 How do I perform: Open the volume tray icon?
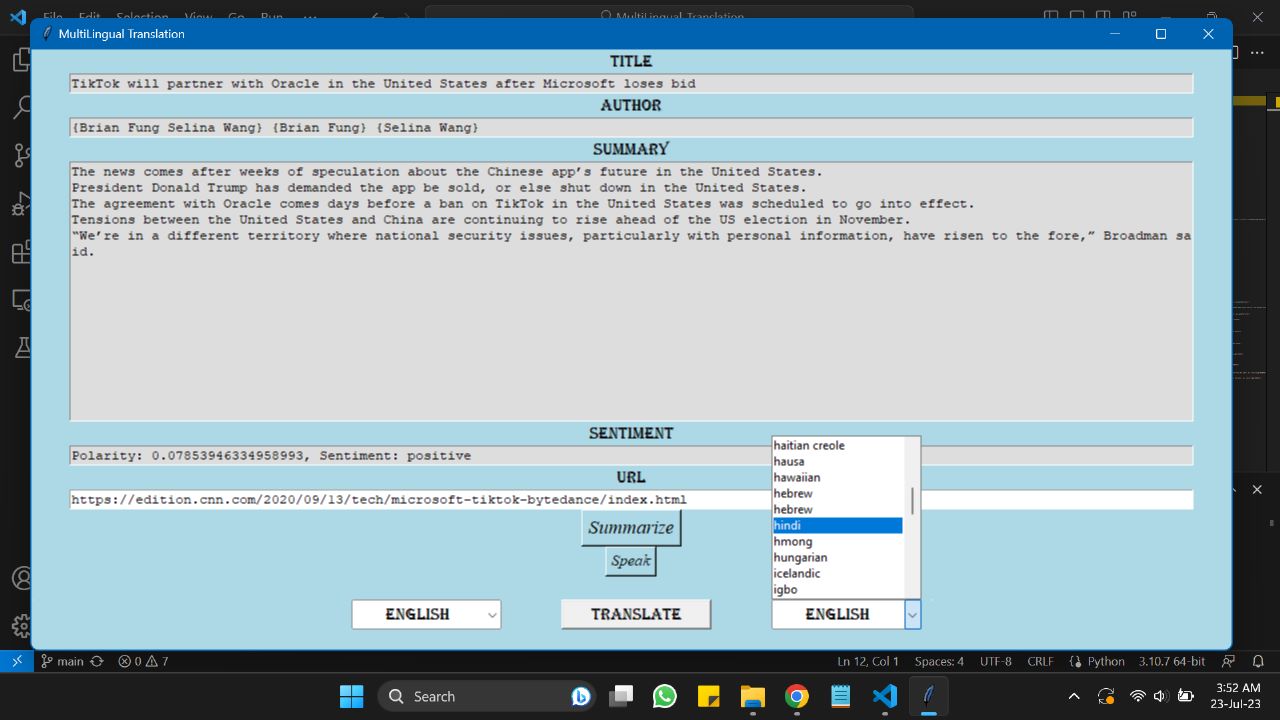click(x=1161, y=696)
